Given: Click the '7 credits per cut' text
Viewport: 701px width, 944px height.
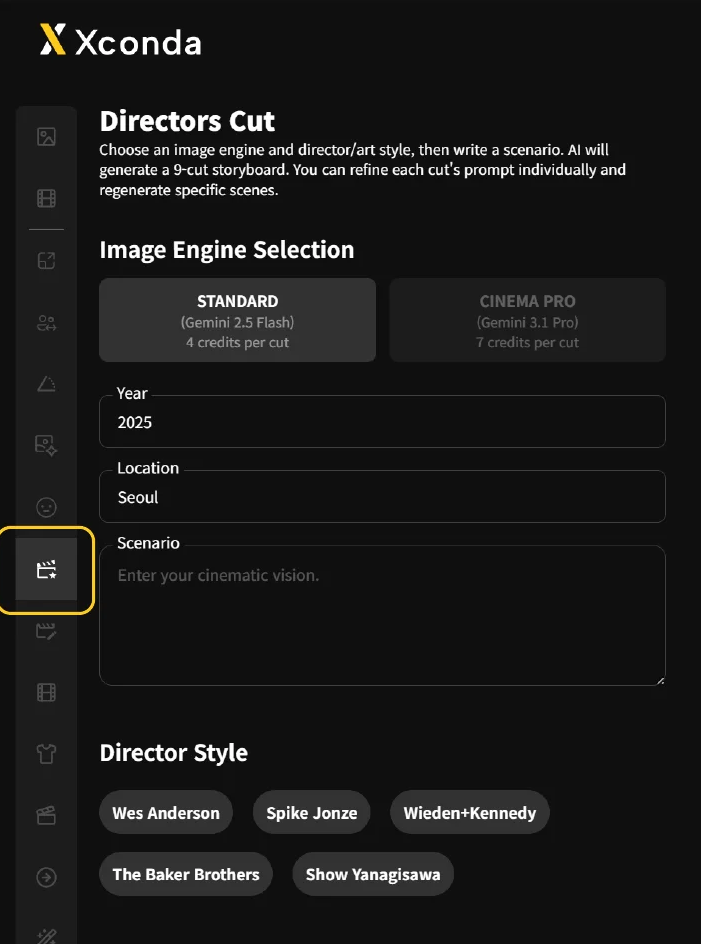Looking at the screenshot, I should pos(528,342).
